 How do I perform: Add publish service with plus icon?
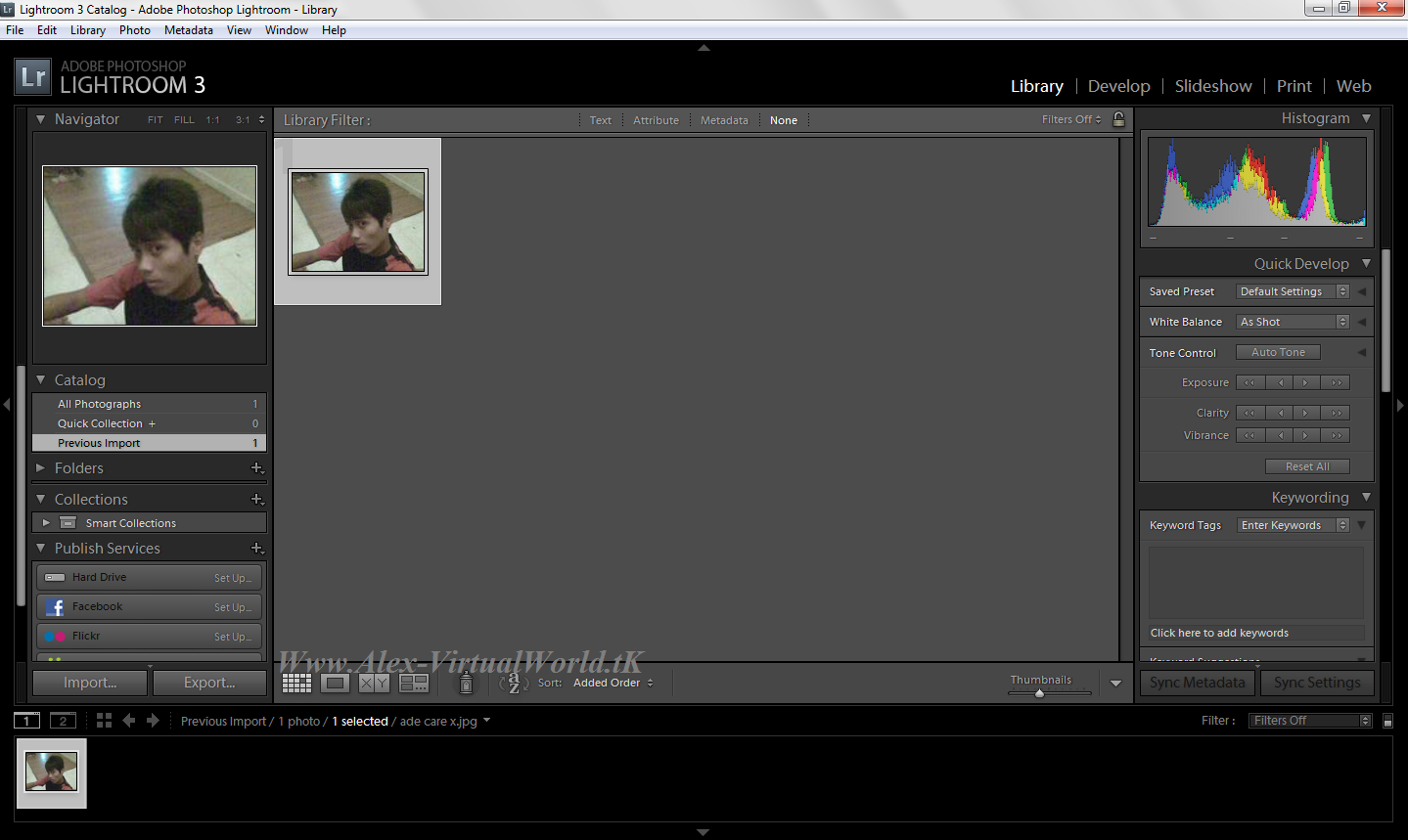257,549
